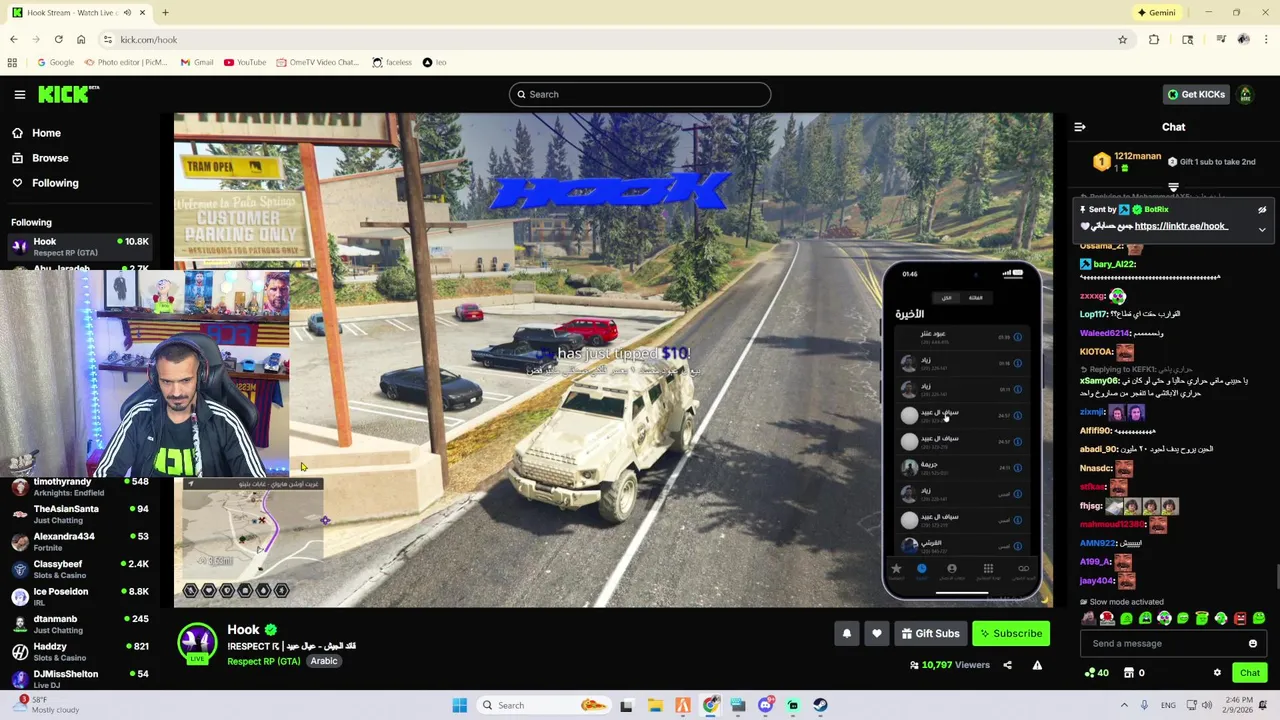
Task: Open DJMissShelton channel in Following list
Action: tap(80, 679)
